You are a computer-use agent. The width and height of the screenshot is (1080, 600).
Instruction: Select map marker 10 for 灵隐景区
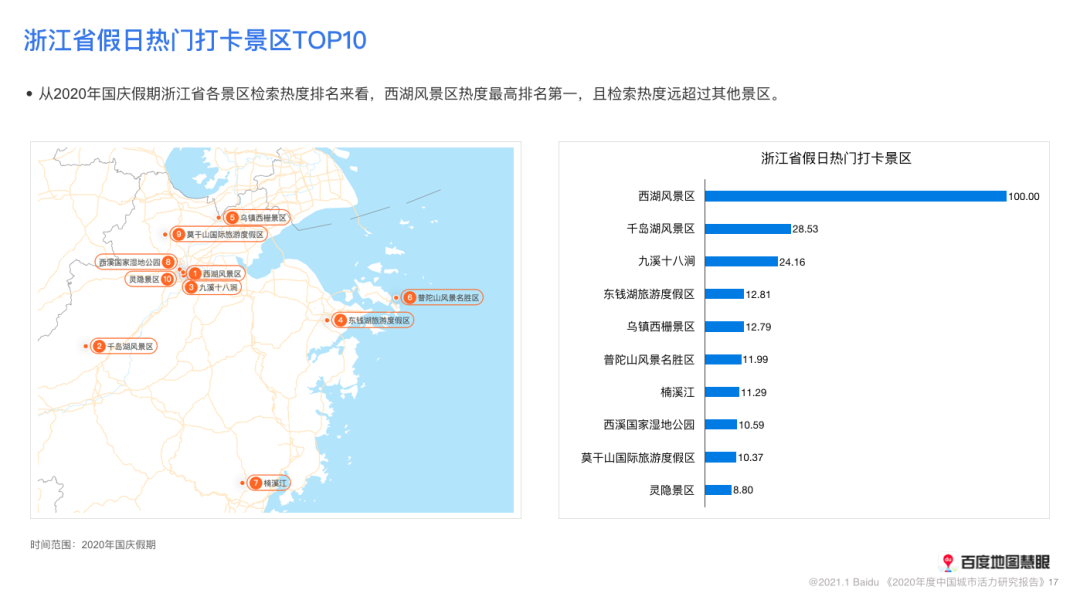tap(167, 279)
